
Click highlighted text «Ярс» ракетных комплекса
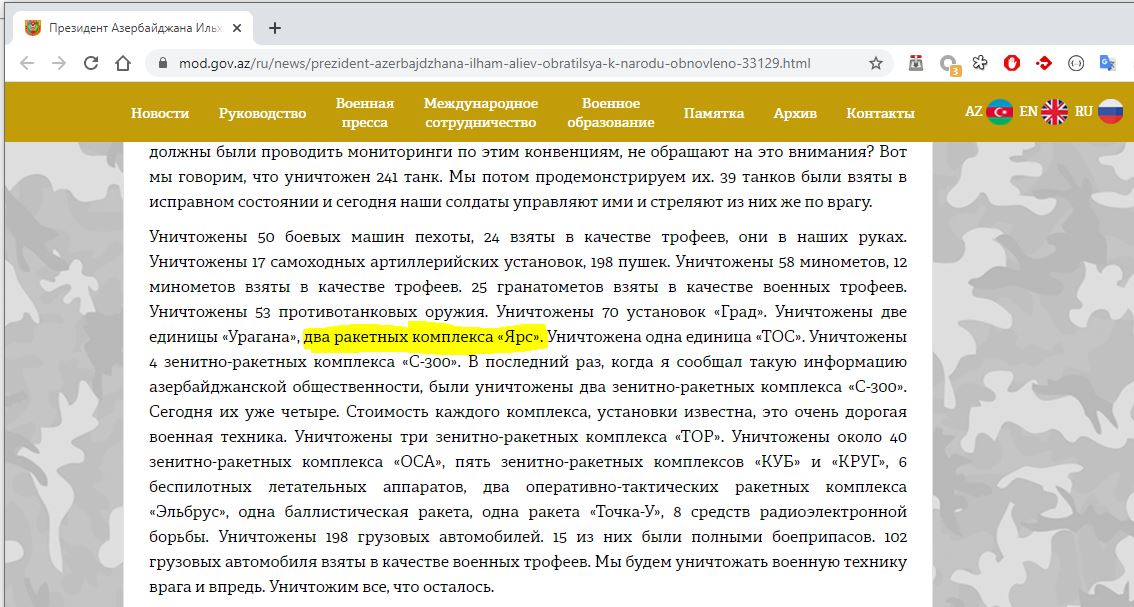(423, 337)
